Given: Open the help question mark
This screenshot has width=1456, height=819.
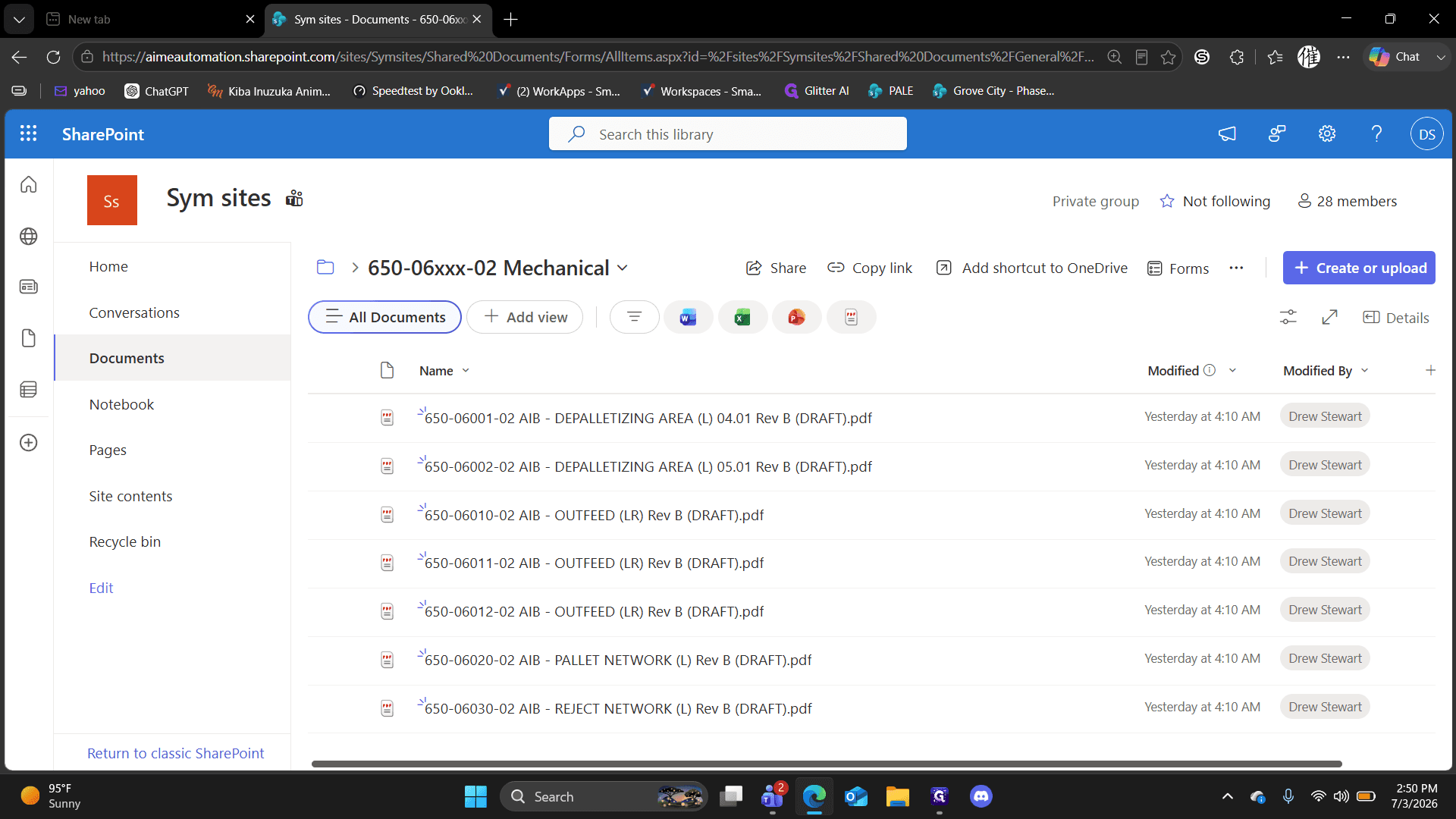Looking at the screenshot, I should tap(1376, 134).
